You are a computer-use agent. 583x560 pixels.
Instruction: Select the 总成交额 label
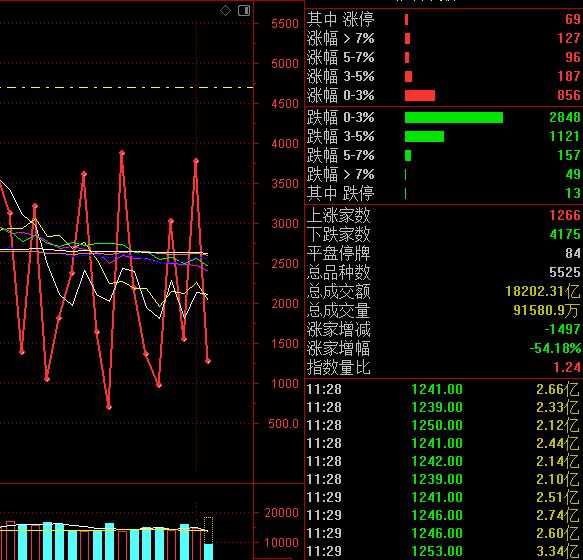coord(338,291)
